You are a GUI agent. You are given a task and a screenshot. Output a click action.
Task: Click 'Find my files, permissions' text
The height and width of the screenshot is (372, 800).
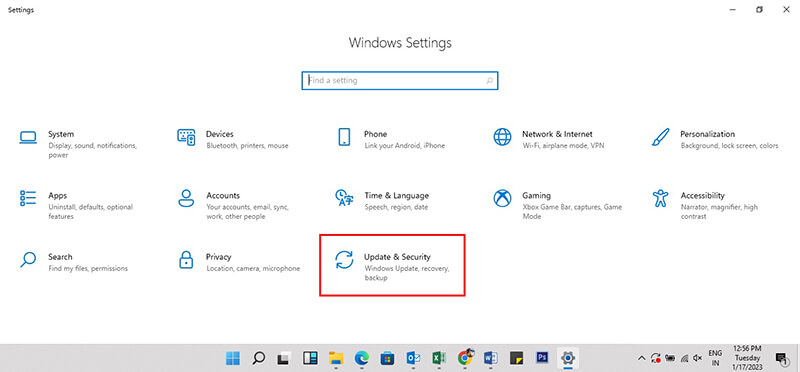click(x=88, y=268)
